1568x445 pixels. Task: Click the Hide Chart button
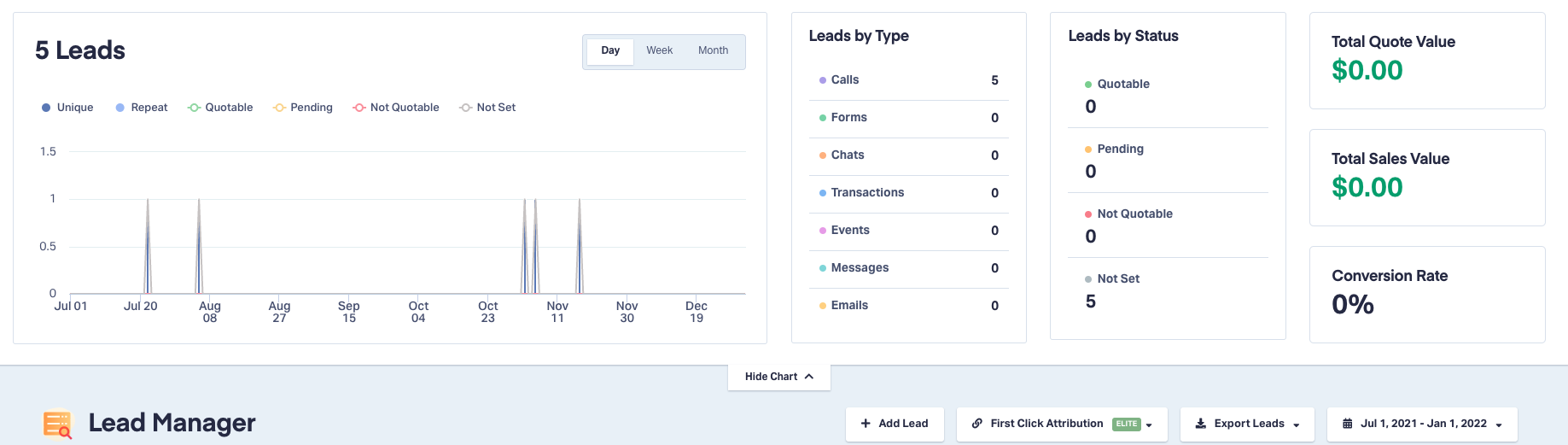778,377
